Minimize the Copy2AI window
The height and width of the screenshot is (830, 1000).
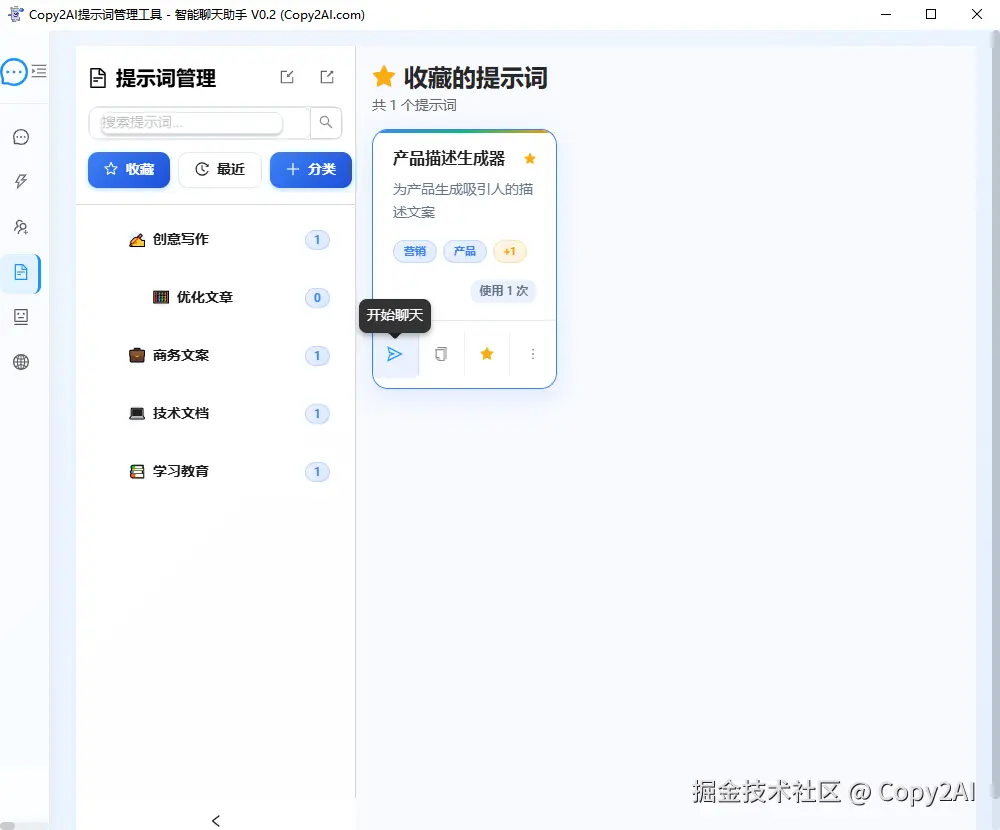point(886,14)
